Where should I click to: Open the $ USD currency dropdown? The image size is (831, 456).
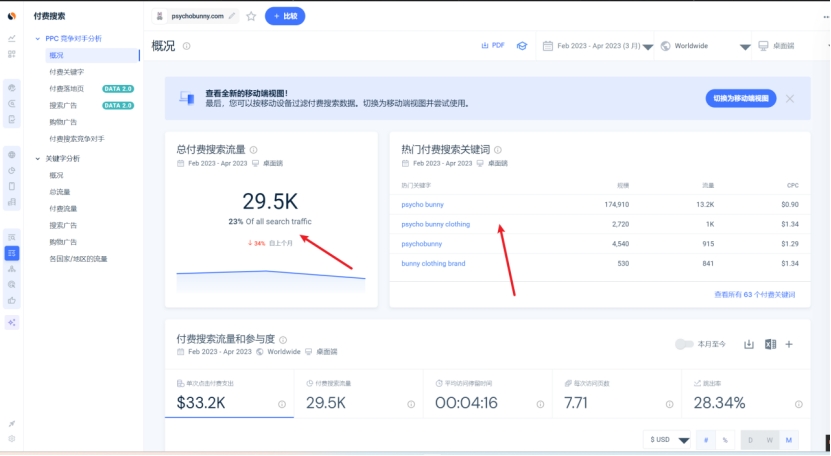click(x=669, y=440)
